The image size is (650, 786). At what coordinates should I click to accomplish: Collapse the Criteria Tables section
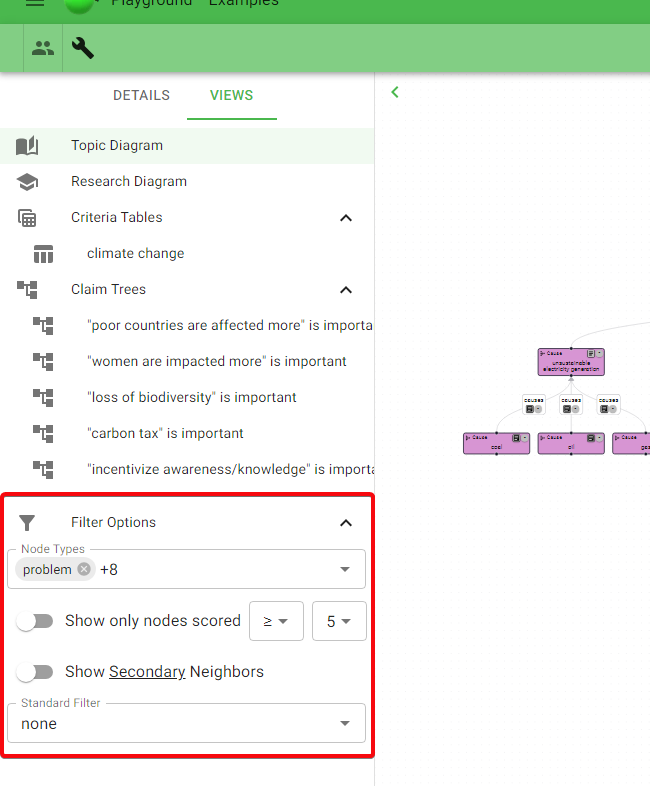[346, 218]
